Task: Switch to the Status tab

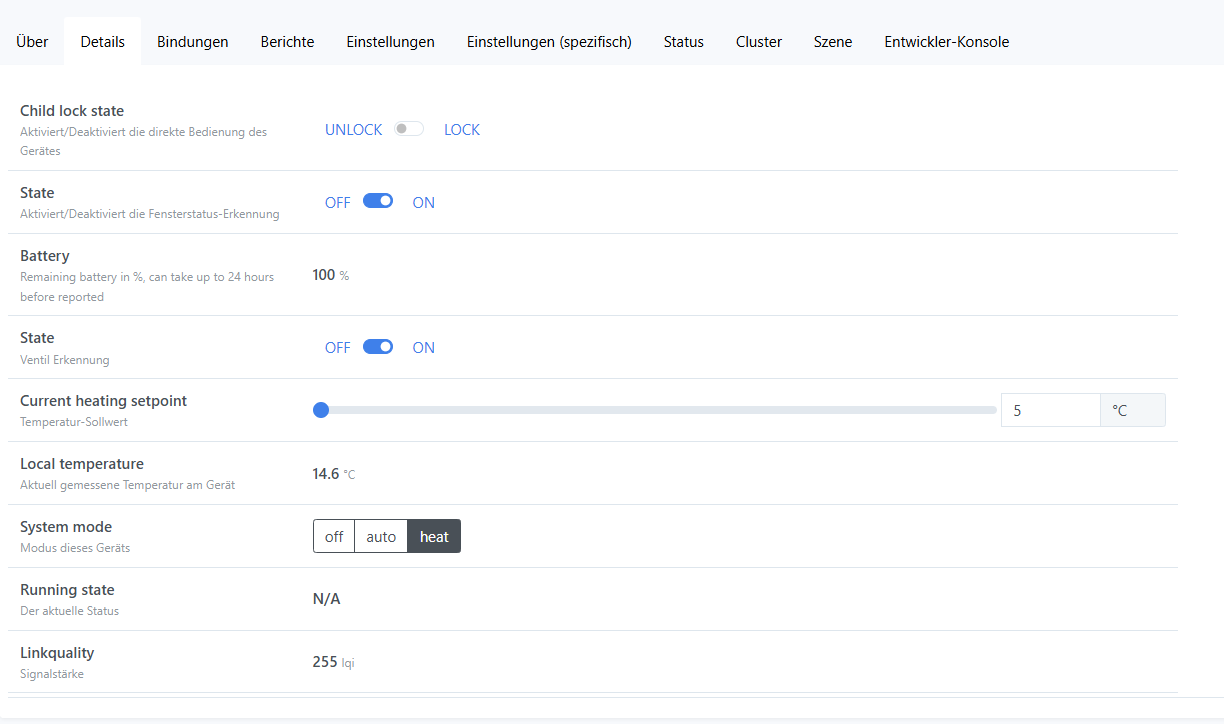Action: (684, 42)
